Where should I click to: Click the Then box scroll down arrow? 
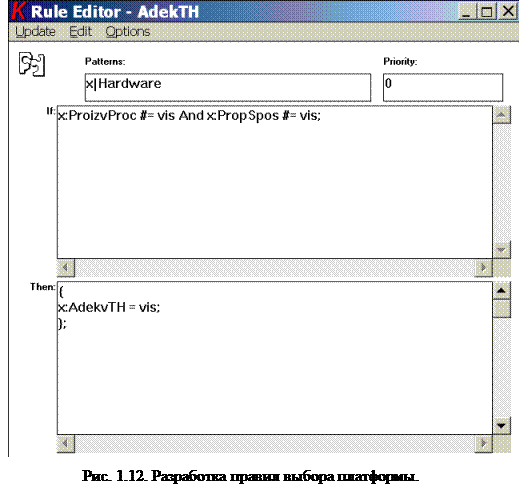501,426
